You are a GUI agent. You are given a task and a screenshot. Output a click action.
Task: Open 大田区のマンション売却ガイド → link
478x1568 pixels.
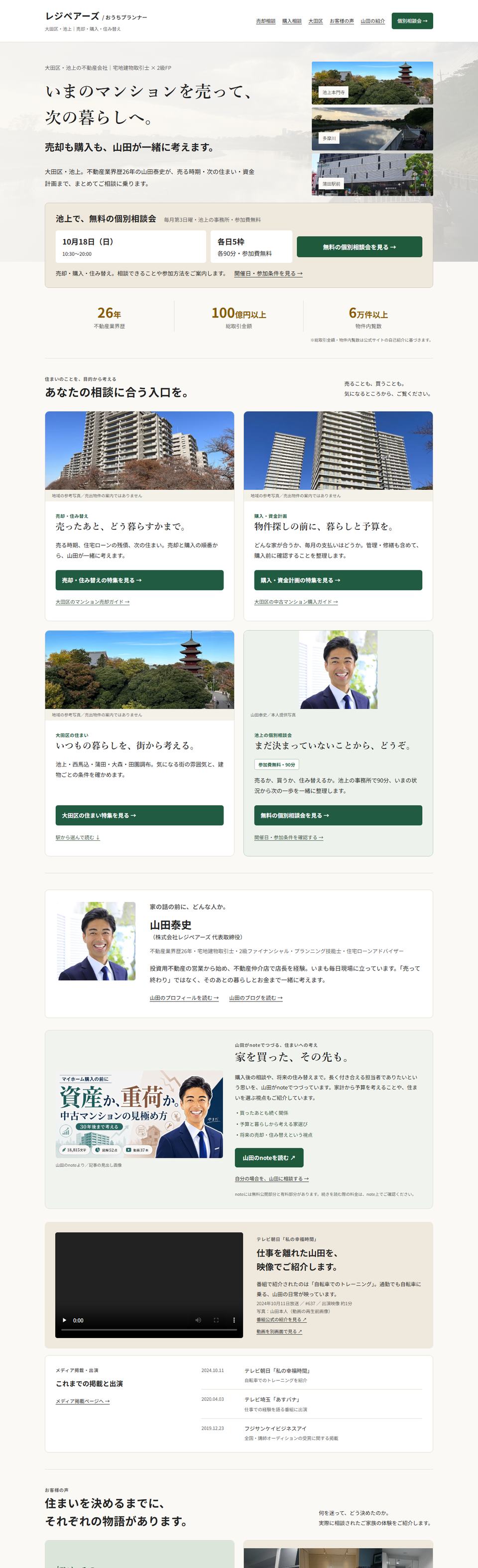click(93, 602)
